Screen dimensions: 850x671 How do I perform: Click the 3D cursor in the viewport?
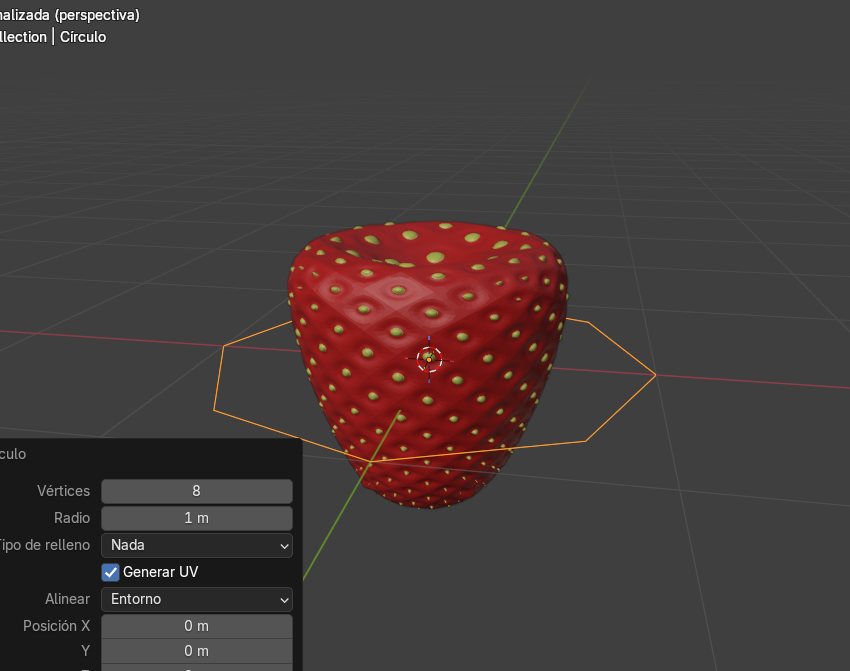point(429,359)
